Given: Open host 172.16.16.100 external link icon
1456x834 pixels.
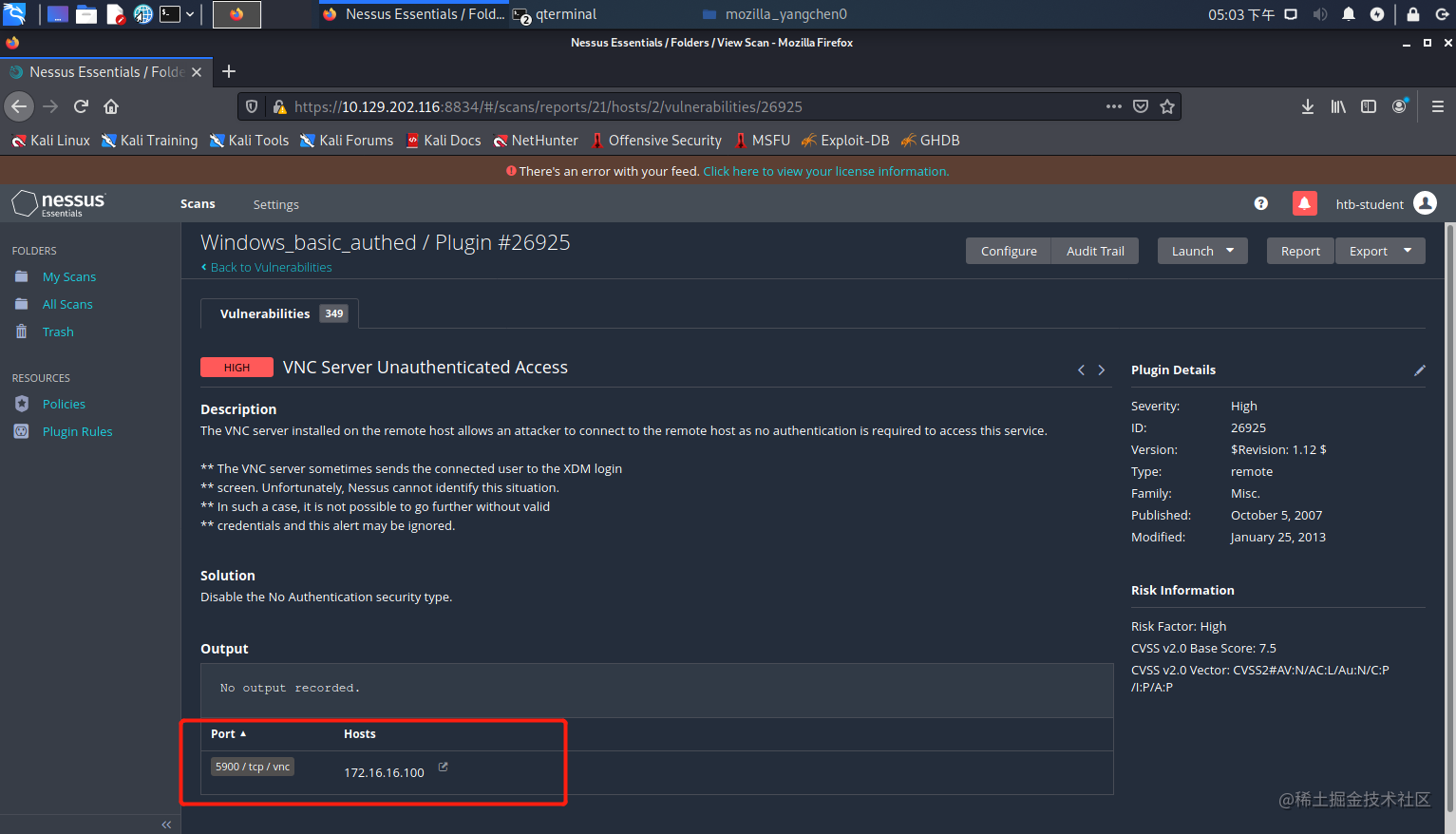Looking at the screenshot, I should tap(443, 767).
